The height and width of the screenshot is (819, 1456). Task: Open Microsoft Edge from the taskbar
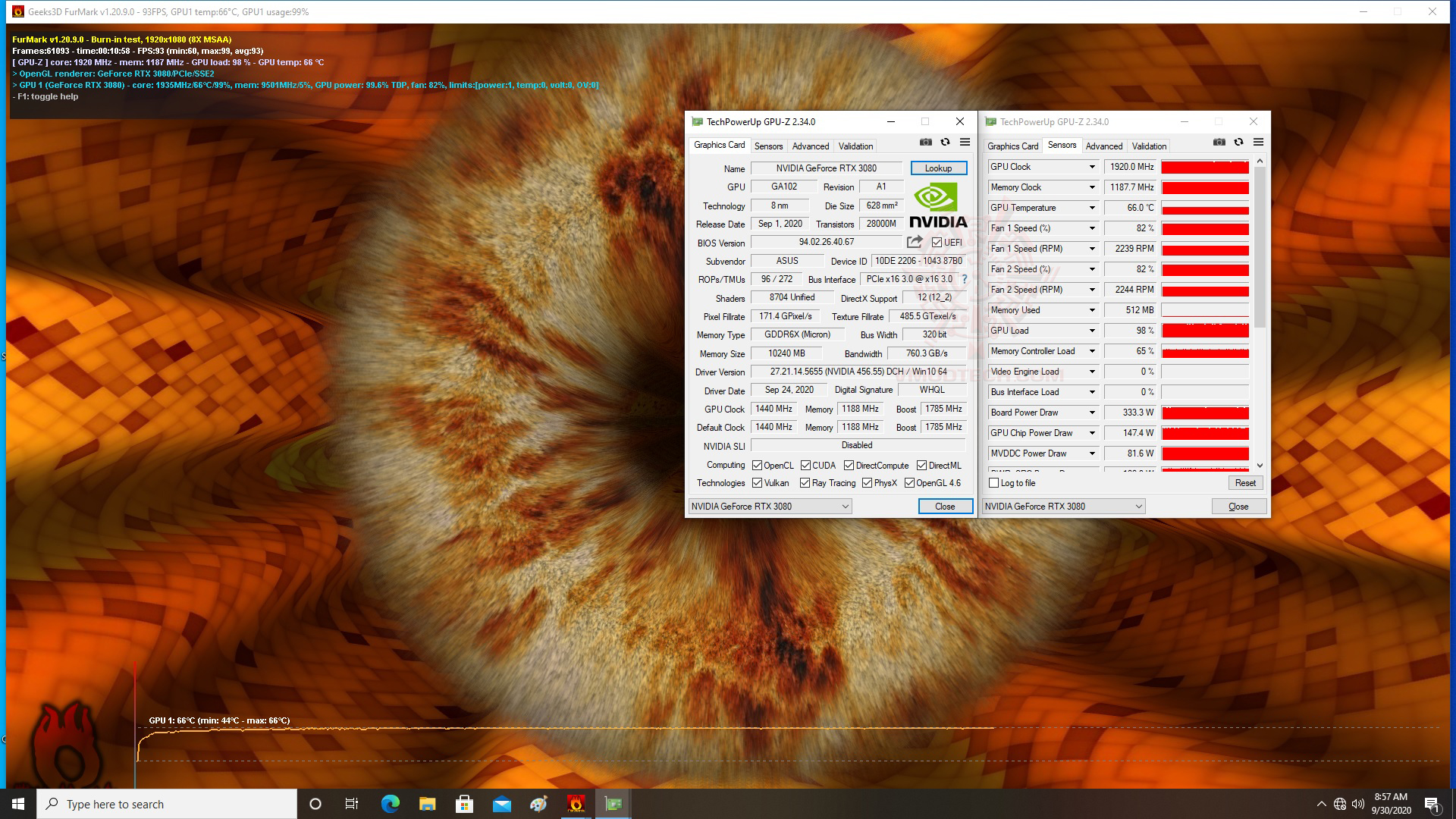pos(390,804)
